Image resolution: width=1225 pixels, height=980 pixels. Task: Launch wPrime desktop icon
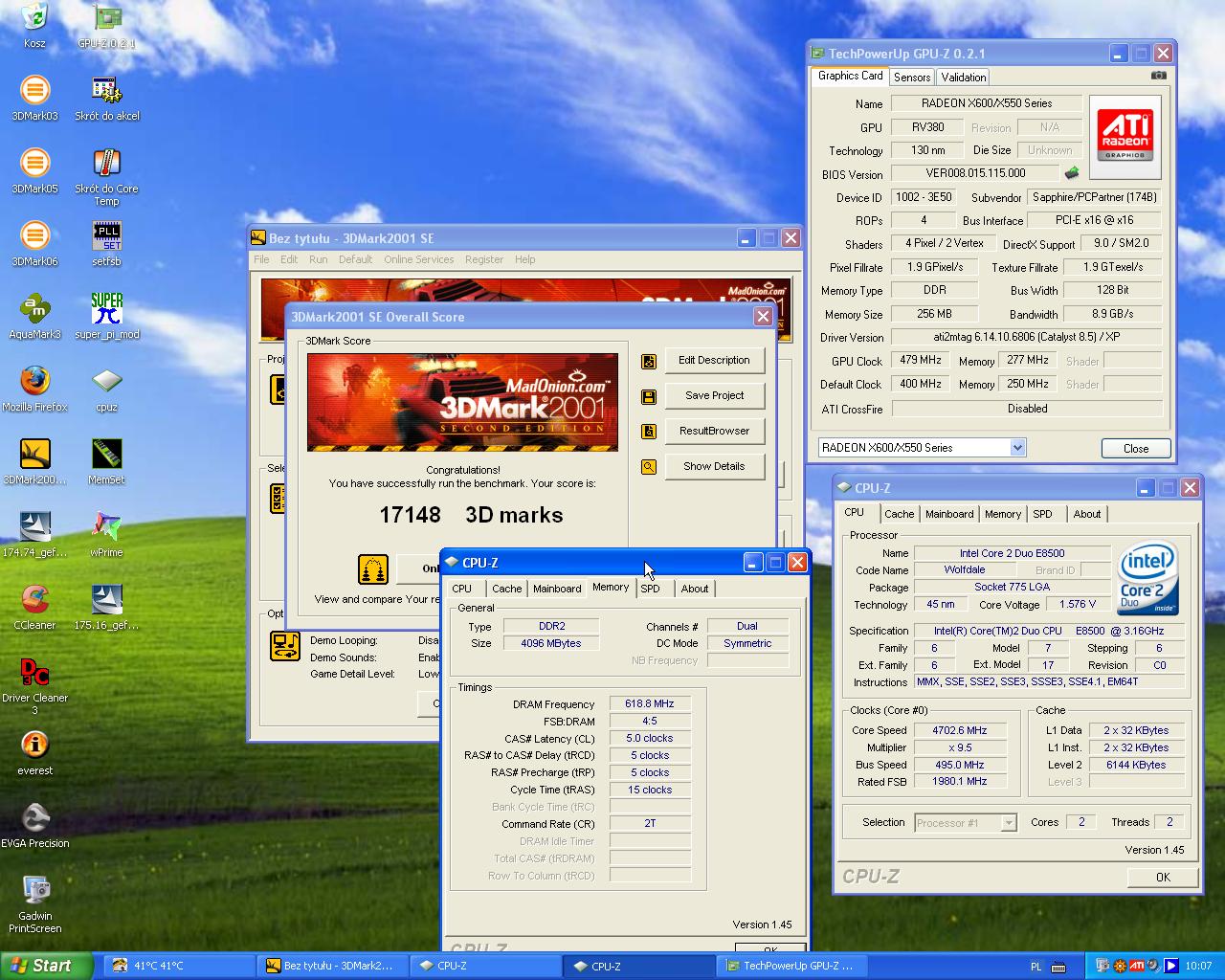click(106, 534)
